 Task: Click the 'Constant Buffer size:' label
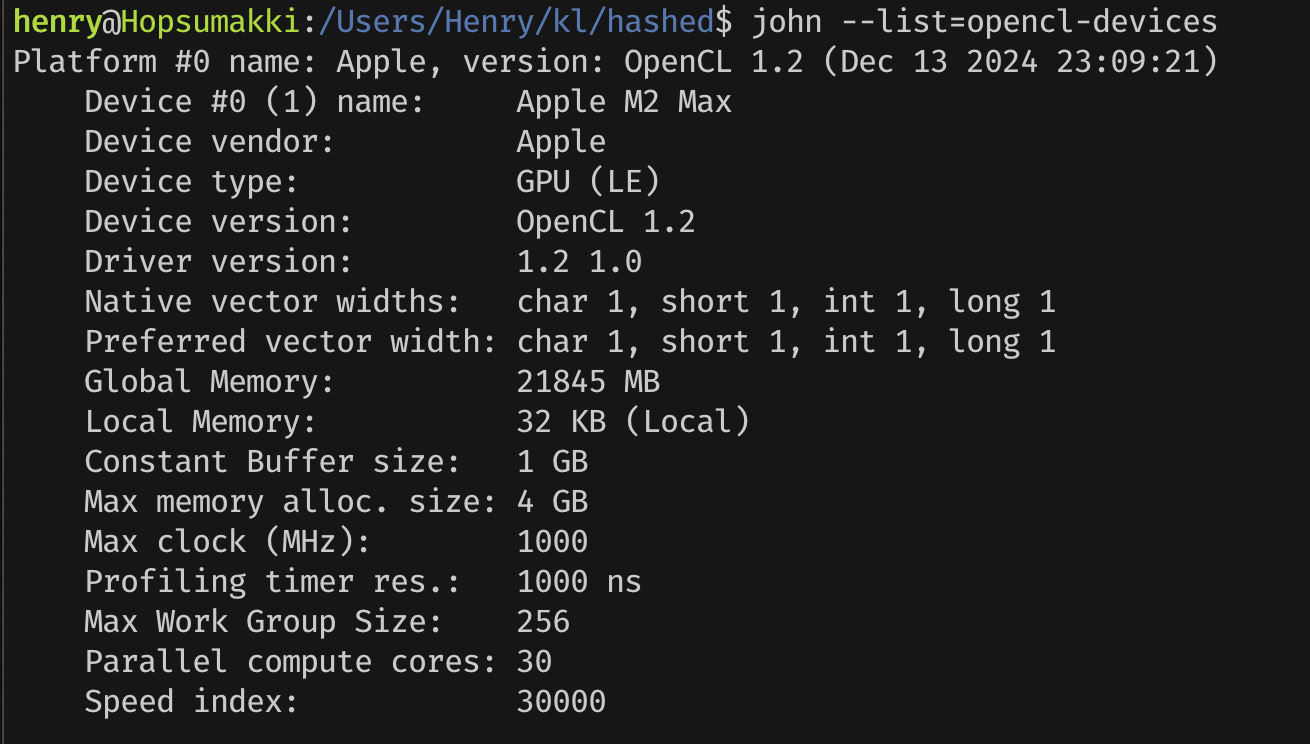(x=272, y=462)
